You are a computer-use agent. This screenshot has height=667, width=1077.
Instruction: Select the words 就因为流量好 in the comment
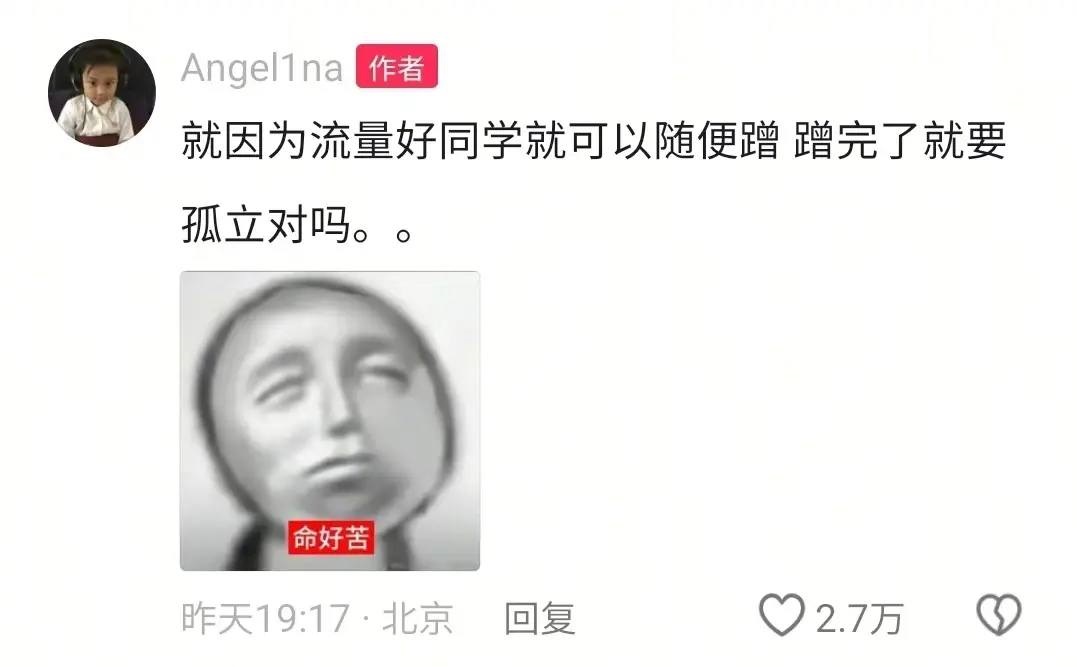coord(310,141)
